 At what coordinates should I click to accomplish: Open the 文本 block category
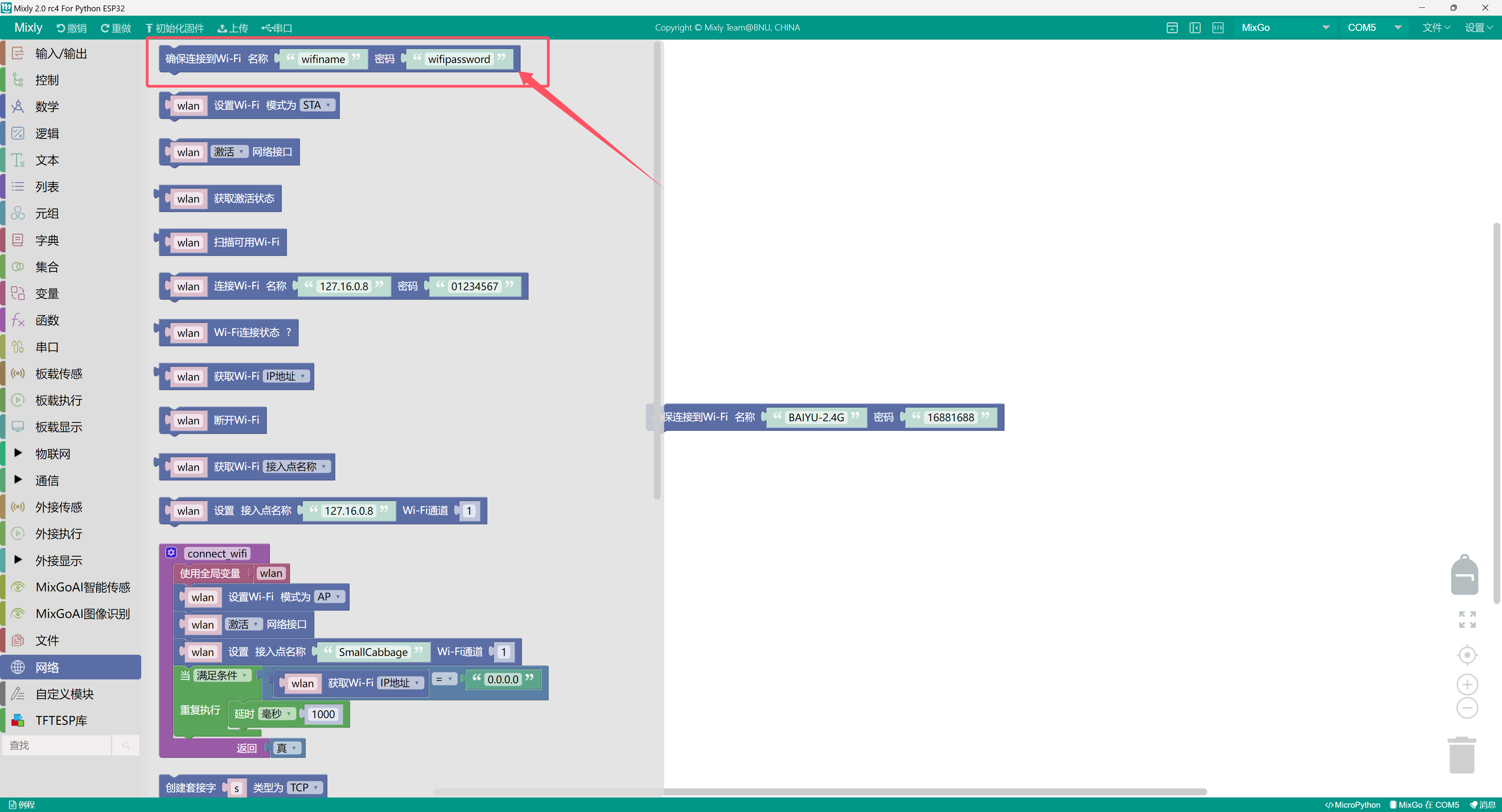(x=70, y=160)
